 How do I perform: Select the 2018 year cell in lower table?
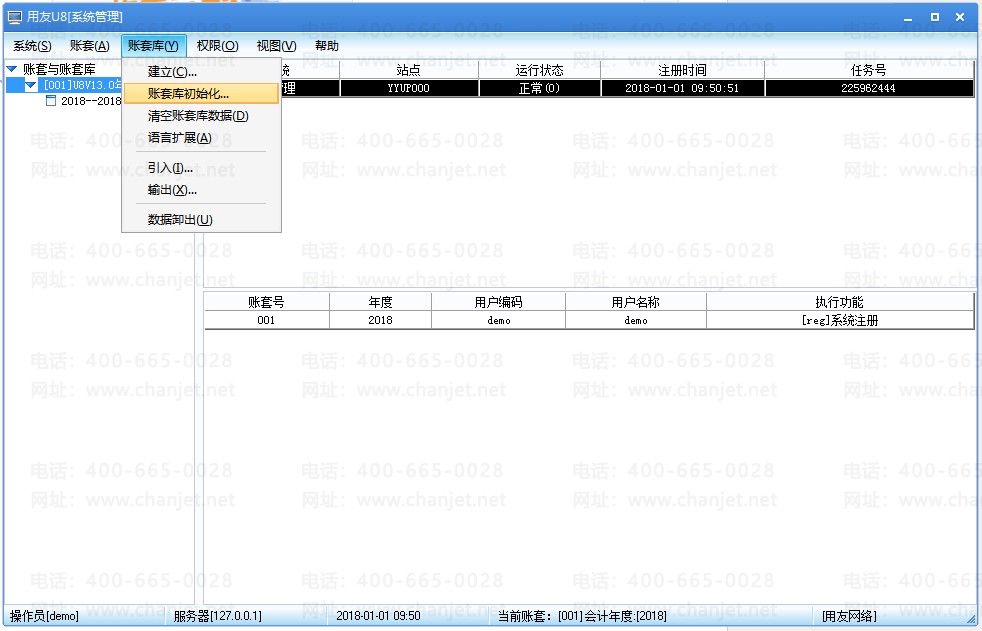click(x=380, y=321)
